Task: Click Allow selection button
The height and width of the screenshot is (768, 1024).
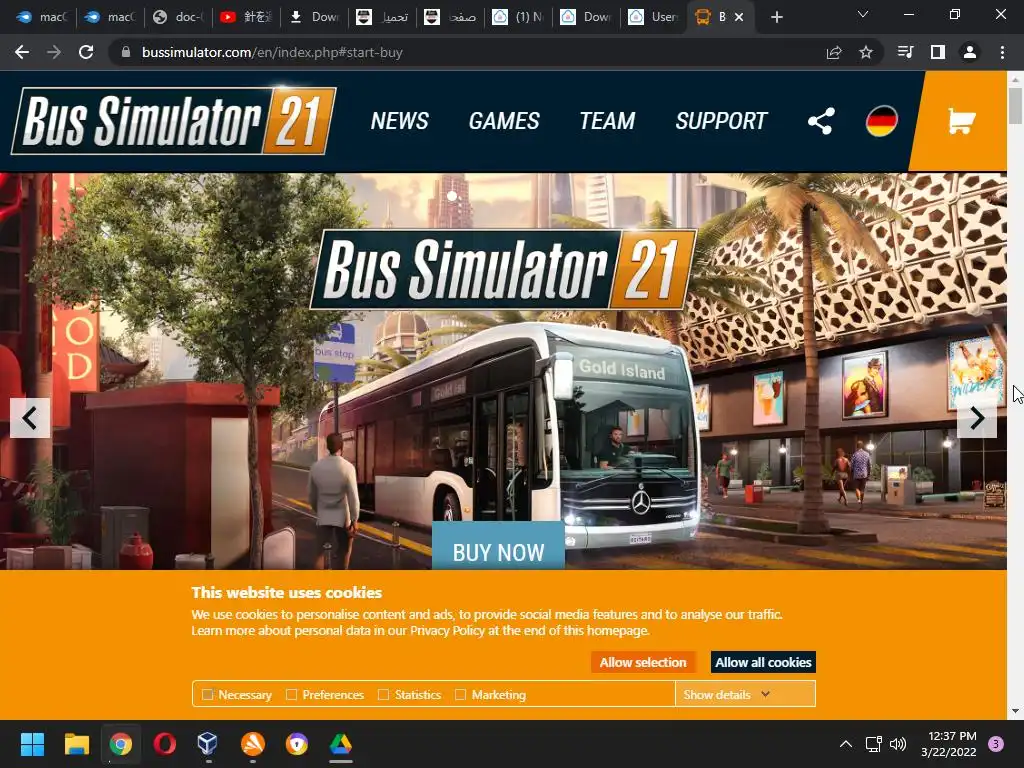Action: [x=643, y=662]
